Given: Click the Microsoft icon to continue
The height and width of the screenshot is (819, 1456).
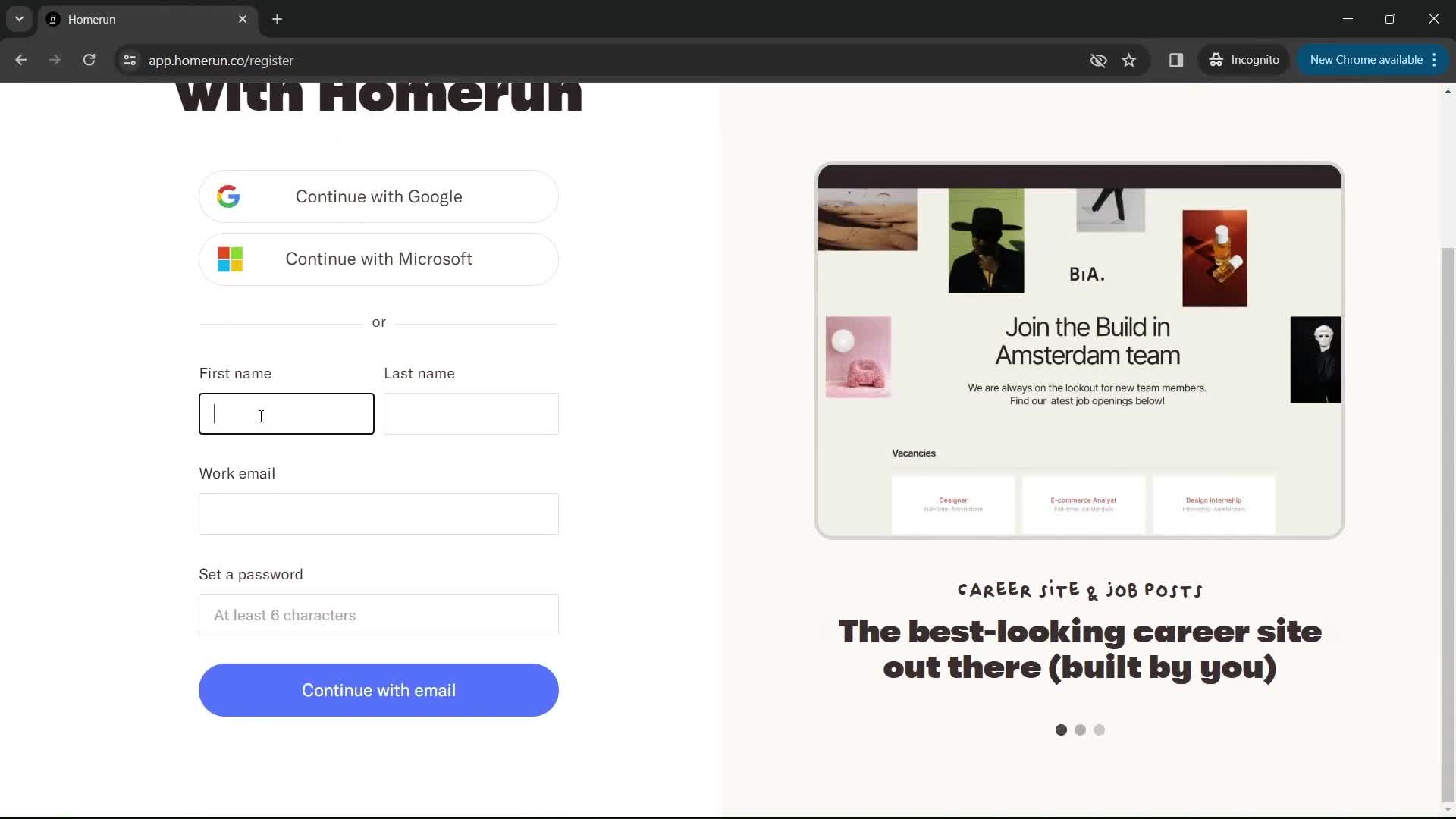Looking at the screenshot, I should click(230, 259).
